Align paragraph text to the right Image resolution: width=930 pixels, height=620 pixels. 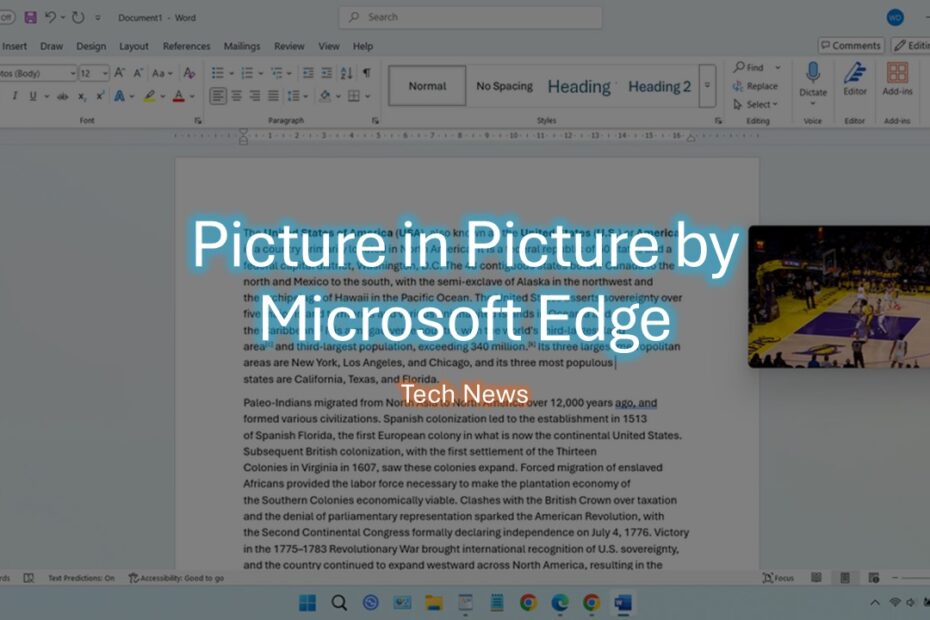click(x=254, y=96)
